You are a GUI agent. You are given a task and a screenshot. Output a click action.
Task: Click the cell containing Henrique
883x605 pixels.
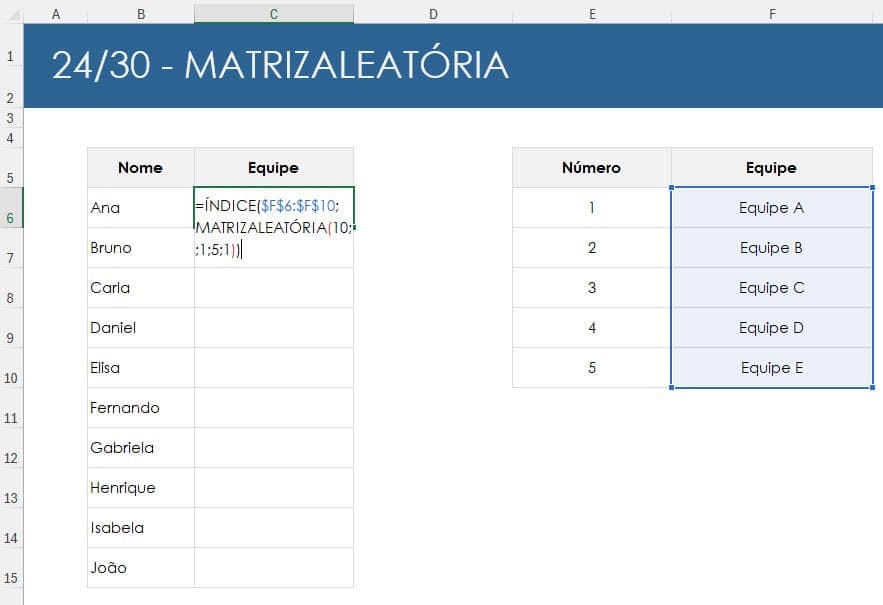tap(139, 487)
